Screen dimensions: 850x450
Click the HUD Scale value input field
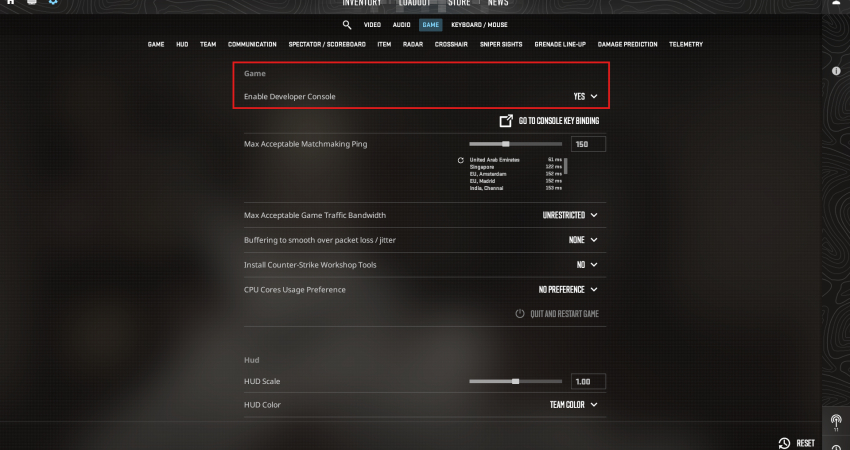(x=588, y=382)
